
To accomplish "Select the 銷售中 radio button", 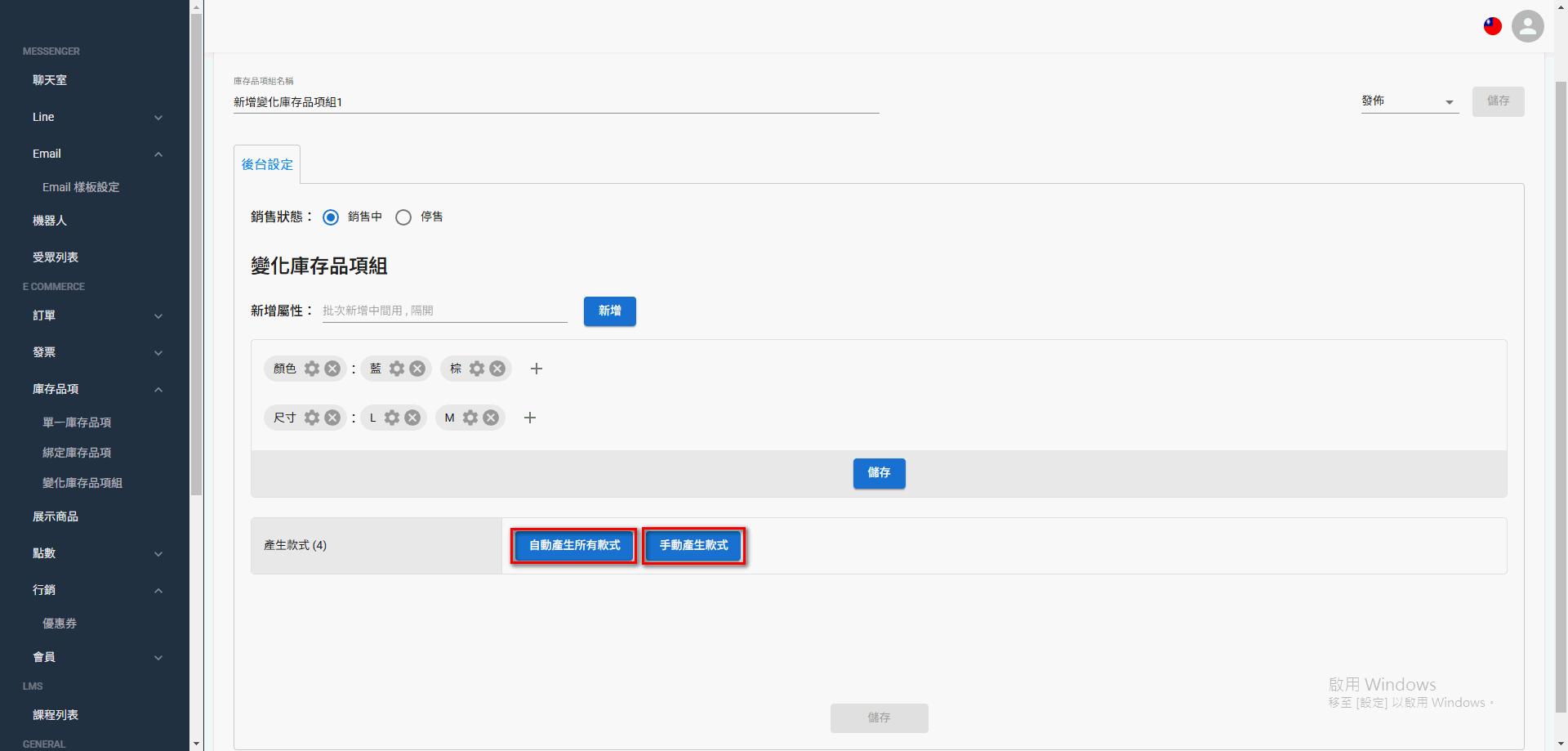I will 331,217.
